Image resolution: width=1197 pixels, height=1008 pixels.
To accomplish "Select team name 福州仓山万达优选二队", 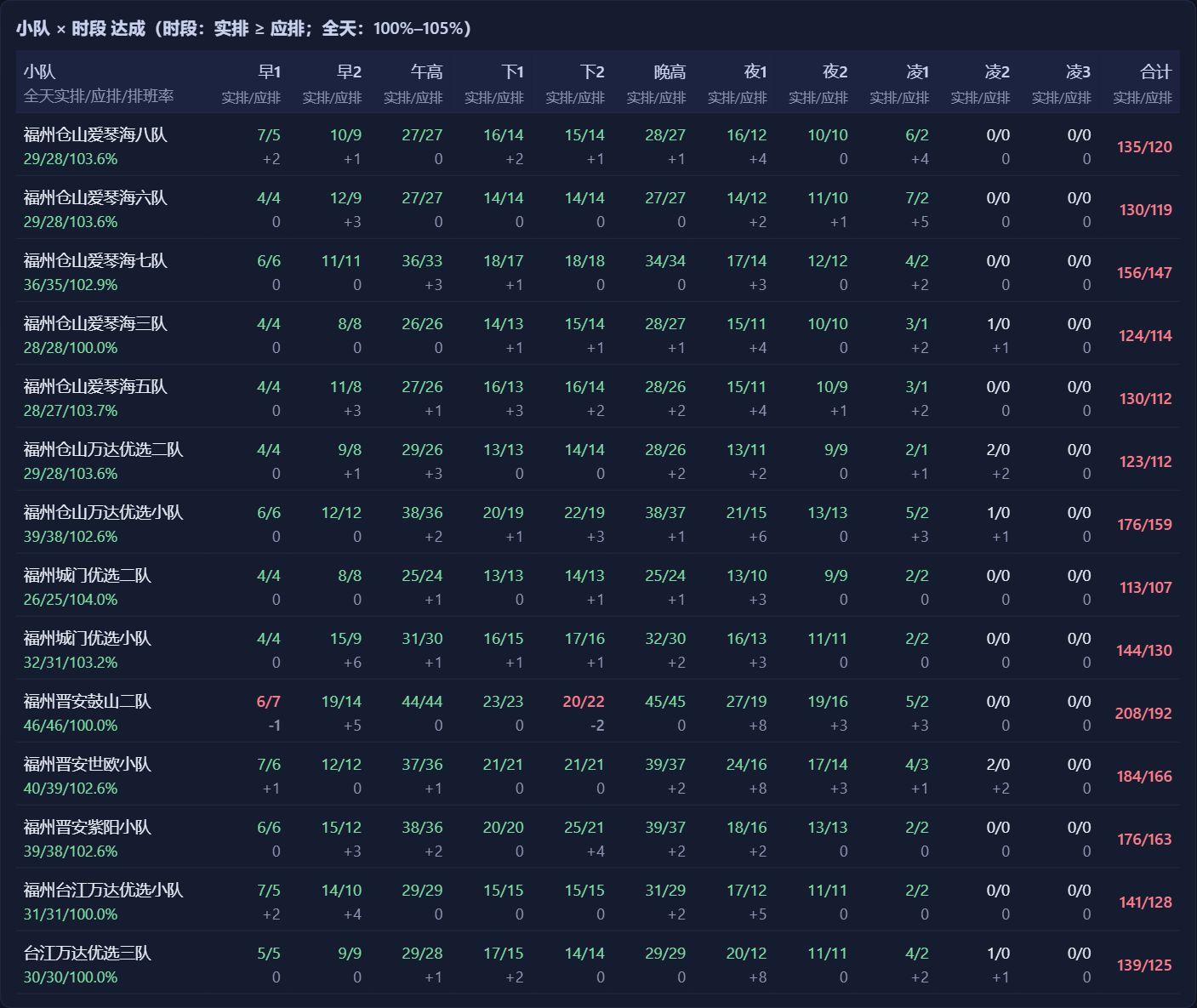I will click(x=104, y=449).
